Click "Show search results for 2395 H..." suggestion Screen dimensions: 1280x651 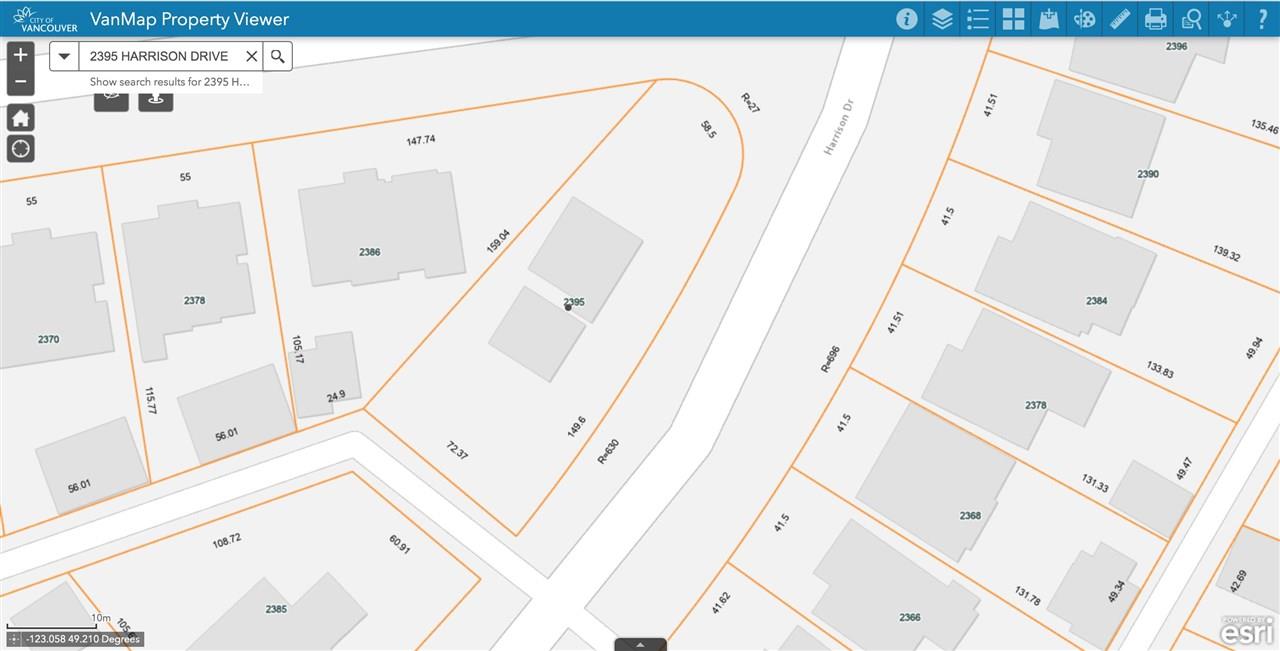point(170,82)
